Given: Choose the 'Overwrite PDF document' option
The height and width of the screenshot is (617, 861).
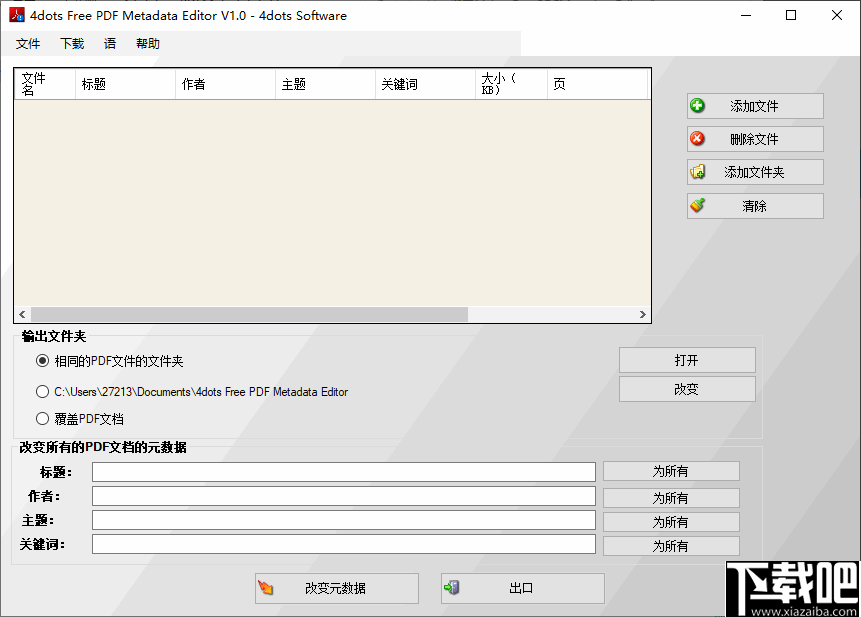Looking at the screenshot, I should click(42, 418).
